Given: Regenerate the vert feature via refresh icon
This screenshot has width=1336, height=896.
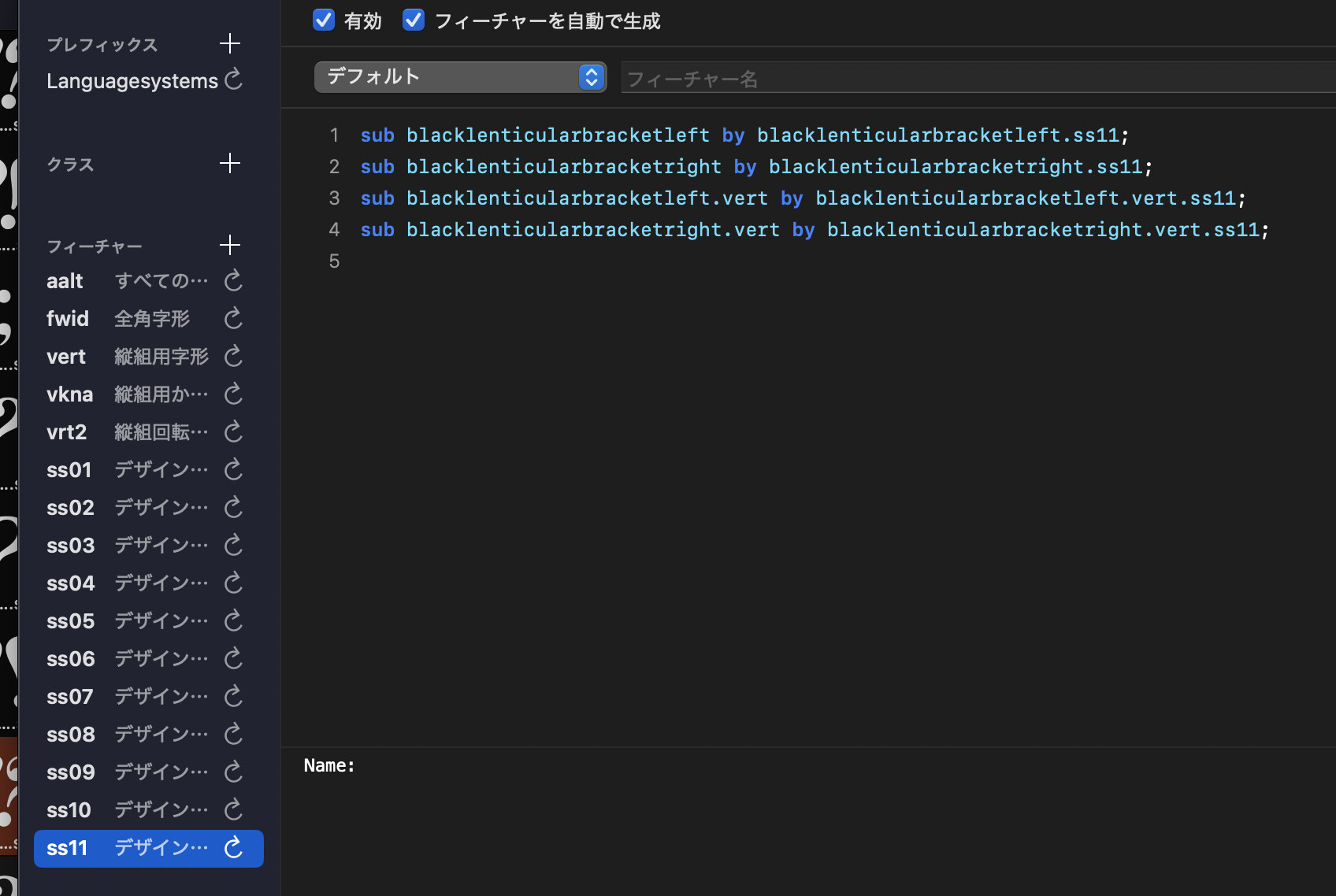Looking at the screenshot, I should (x=233, y=356).
